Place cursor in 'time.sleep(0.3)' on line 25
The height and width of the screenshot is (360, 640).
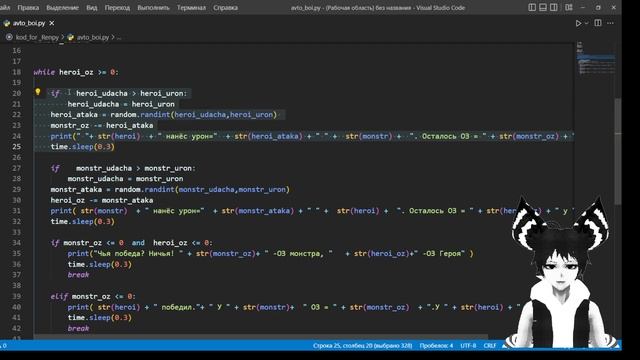[82, 147]
